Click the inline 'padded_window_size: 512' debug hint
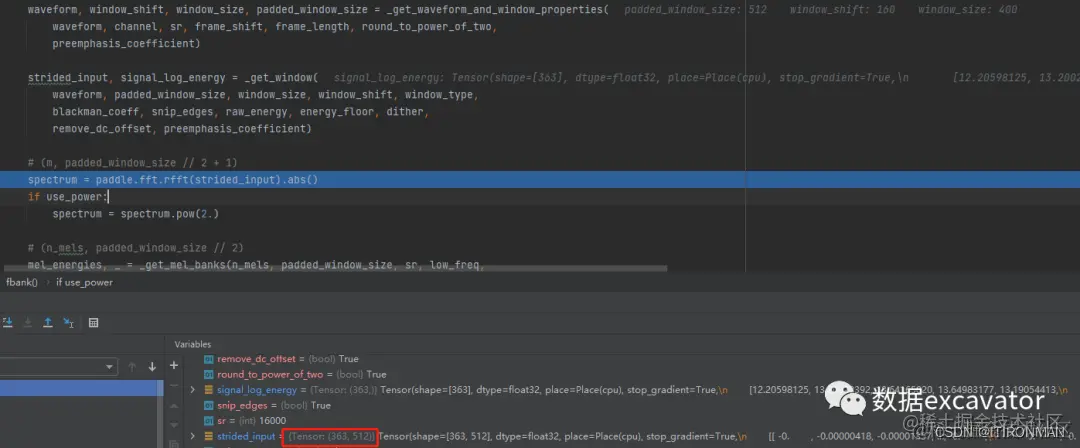 coord(696,10)
